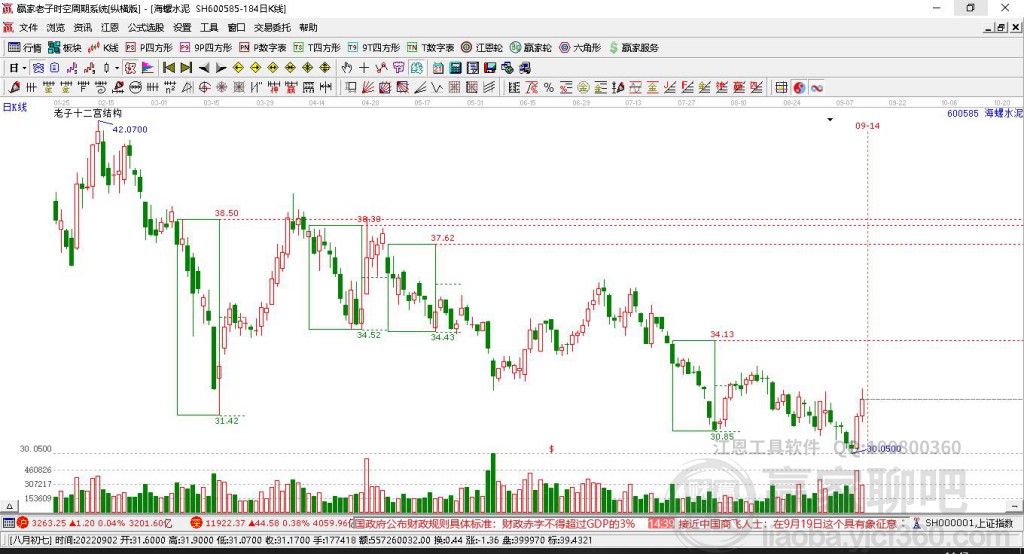Restore the inner chart window
This screenshot has height=554, width=1024.
tap(1000, 27)
